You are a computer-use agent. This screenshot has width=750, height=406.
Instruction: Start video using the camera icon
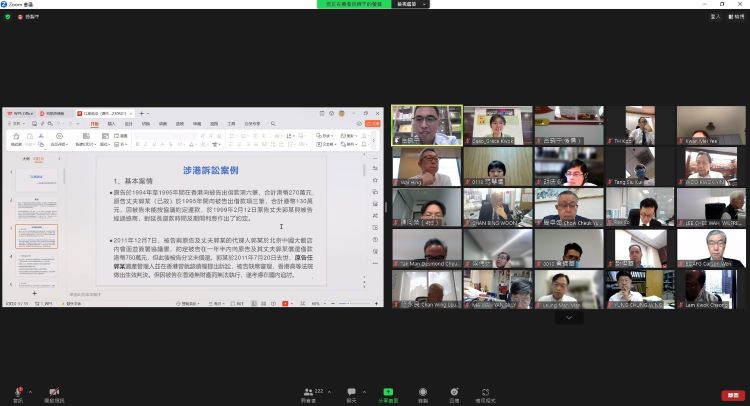coord(54,392)
